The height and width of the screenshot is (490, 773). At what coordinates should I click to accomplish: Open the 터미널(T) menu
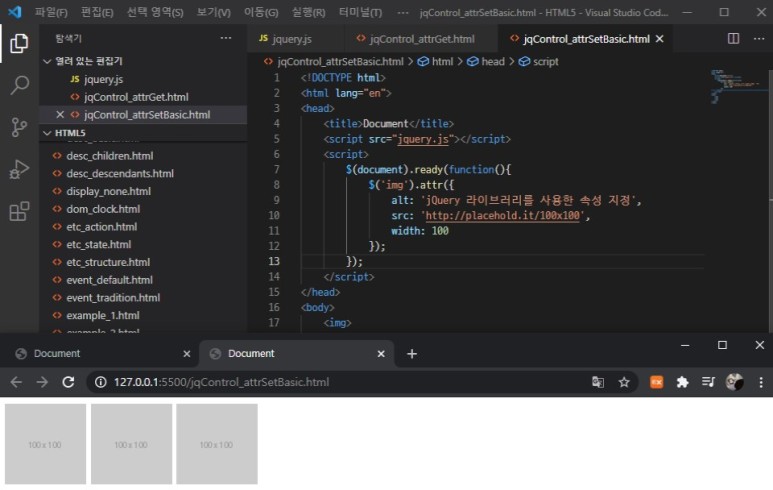tap(360, 12)
